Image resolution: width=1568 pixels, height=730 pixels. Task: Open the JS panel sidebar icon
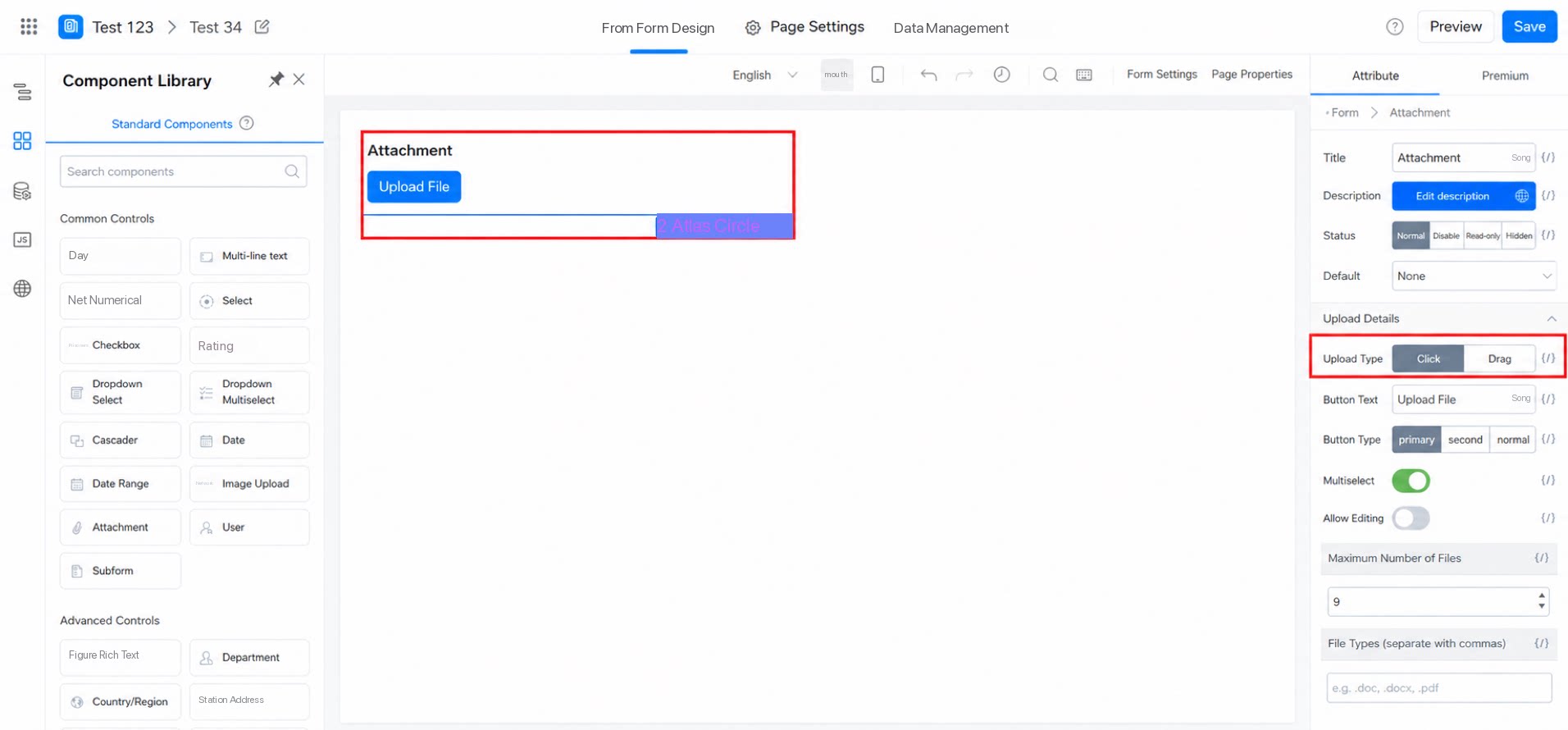22,240
